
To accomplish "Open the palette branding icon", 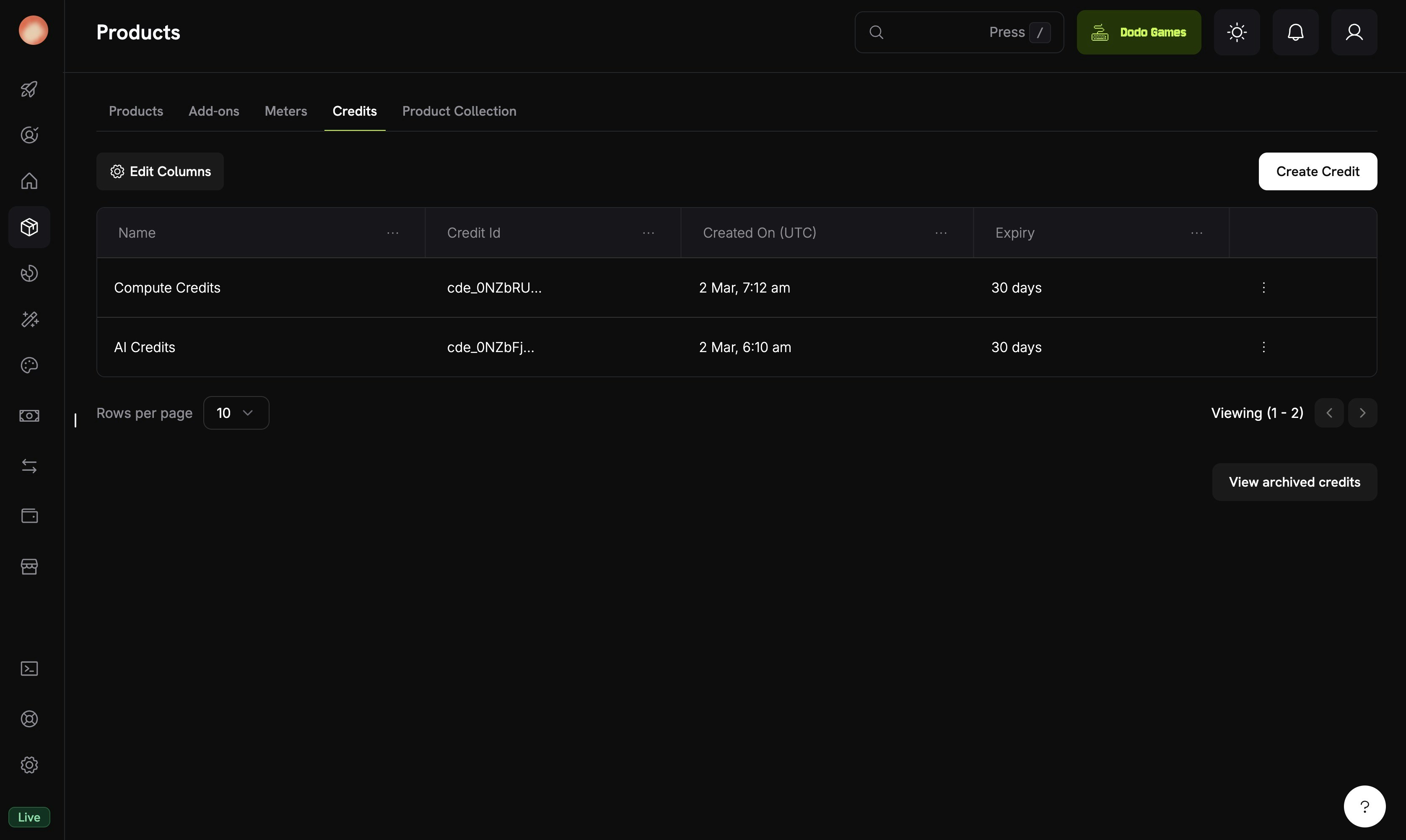I will [29, 366].
